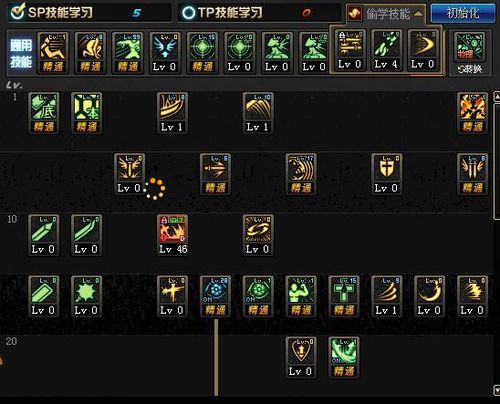The image size is (500, 404).
Task: Click the scroll down arrow of skill list
Action: tap(497, 390)
